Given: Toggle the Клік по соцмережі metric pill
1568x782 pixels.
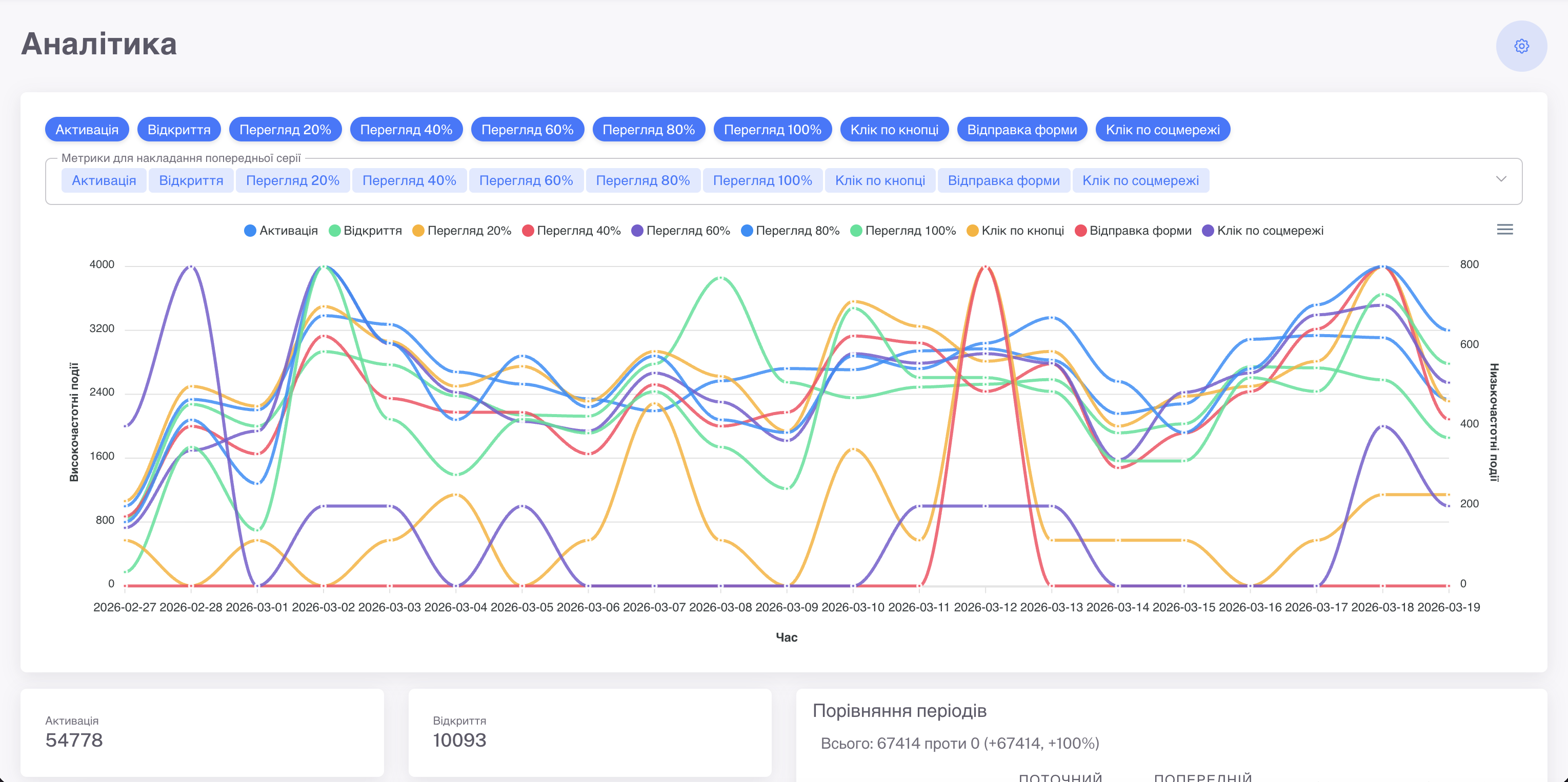Looking at the screenshot, I should tap(1162, 130).
